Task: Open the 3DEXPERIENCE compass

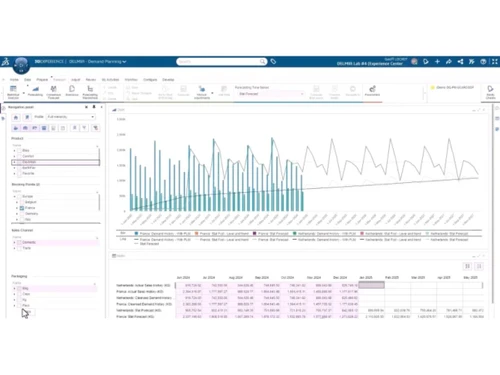Action: 21,65
